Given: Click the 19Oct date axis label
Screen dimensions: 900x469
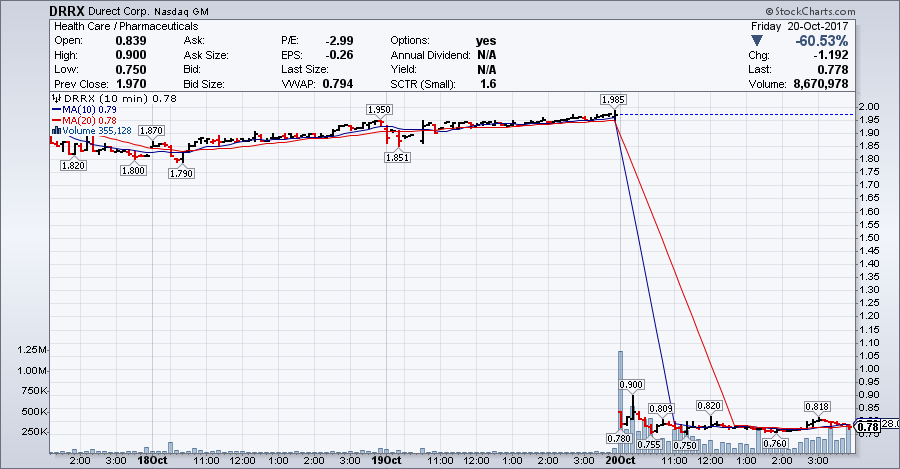Looking at the screenshot, I should [386, 460].
